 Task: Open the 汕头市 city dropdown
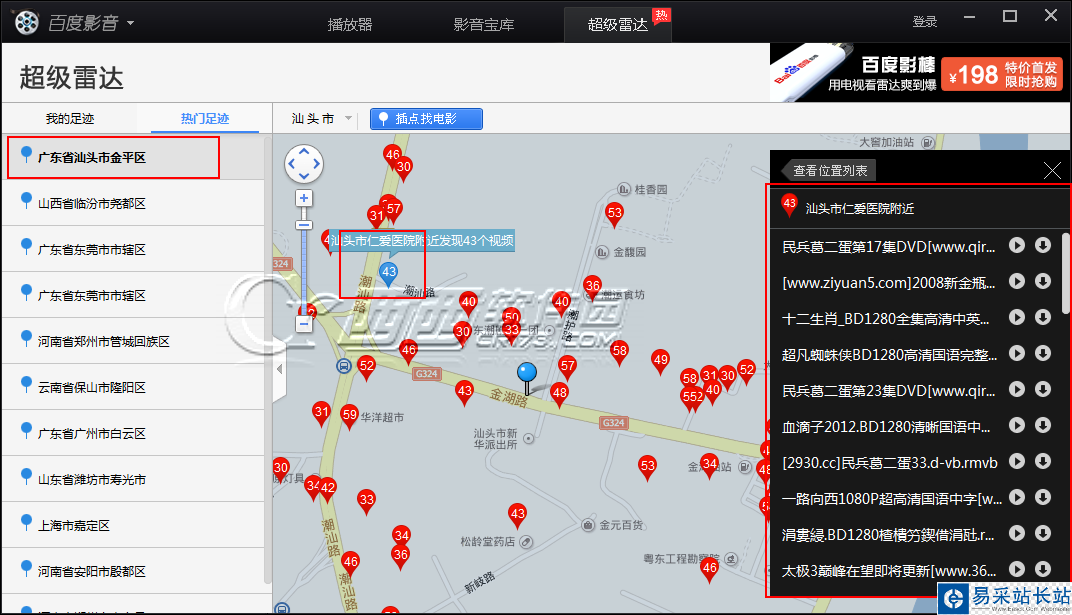[x=321, y=119]
